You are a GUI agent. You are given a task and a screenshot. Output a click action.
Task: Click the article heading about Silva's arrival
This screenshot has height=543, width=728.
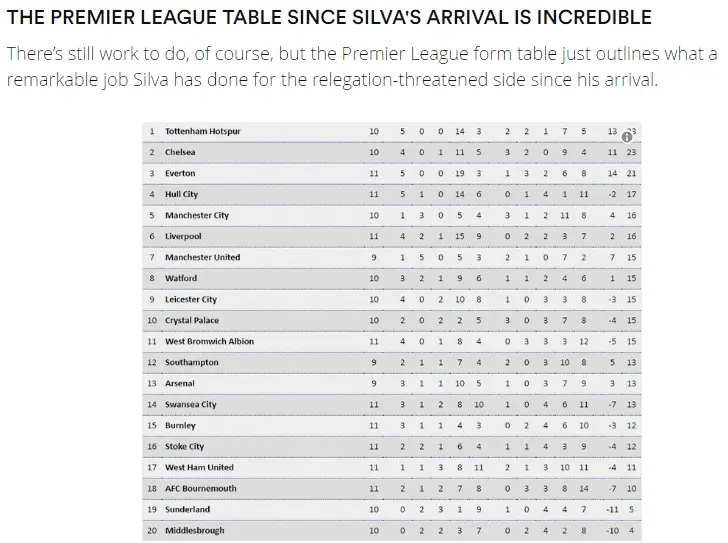click(329, 18)
